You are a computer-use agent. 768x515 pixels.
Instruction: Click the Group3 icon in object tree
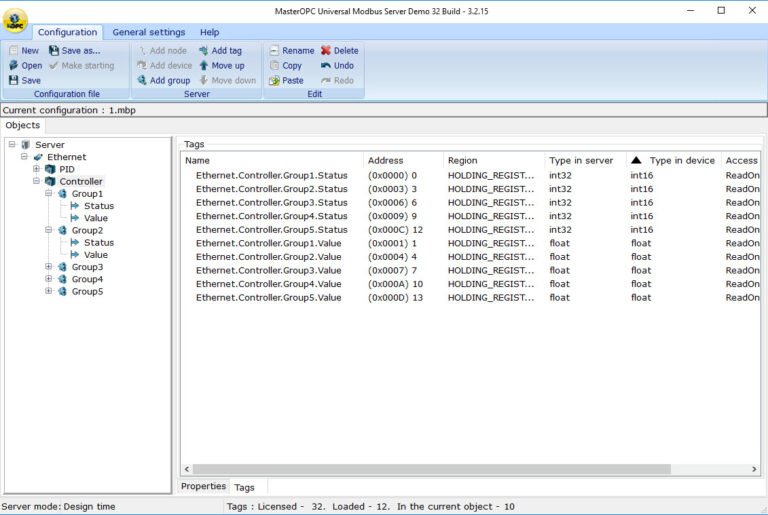coord(62,267)
